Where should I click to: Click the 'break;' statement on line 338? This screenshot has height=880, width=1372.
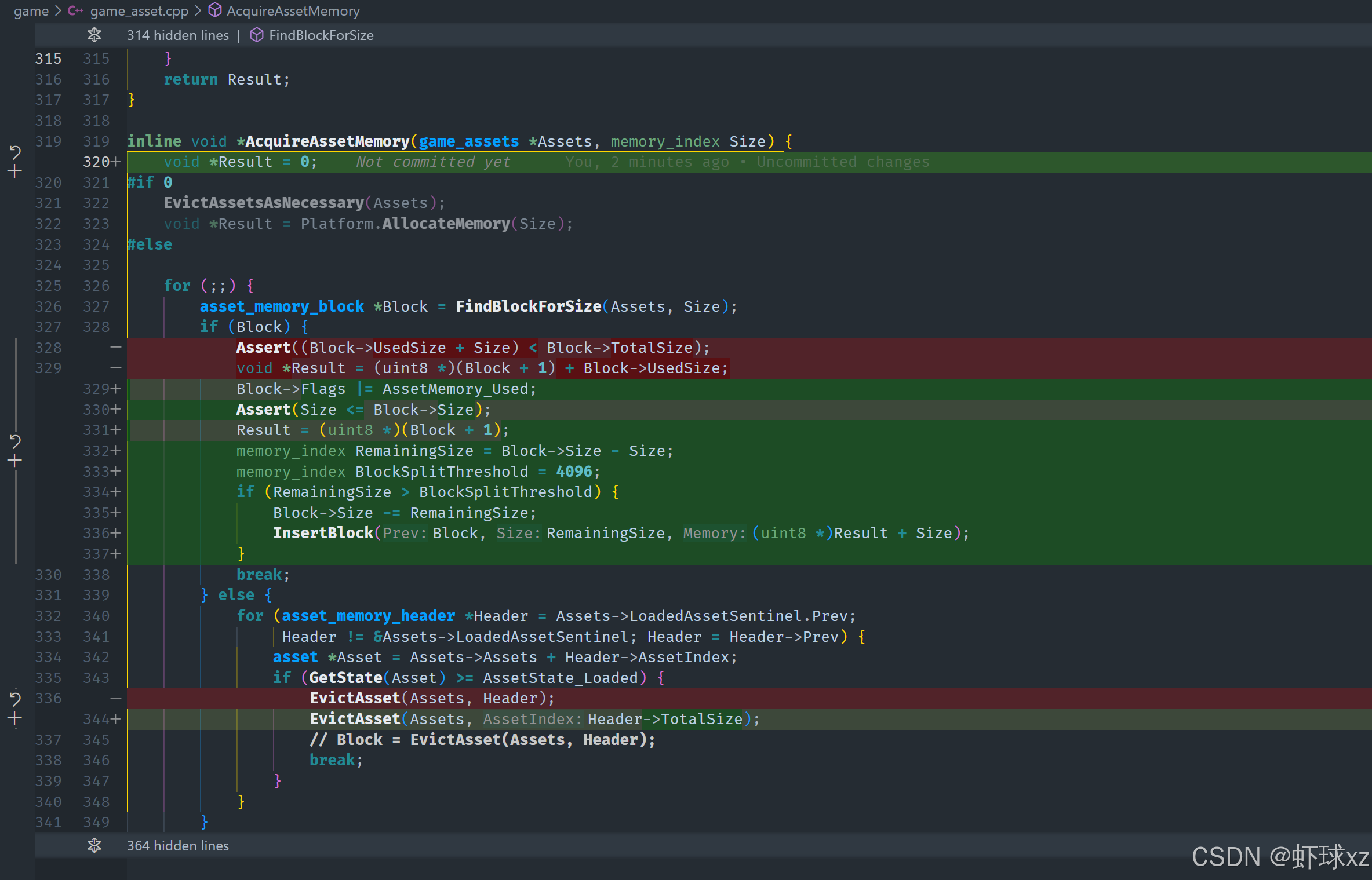point(263,575)
